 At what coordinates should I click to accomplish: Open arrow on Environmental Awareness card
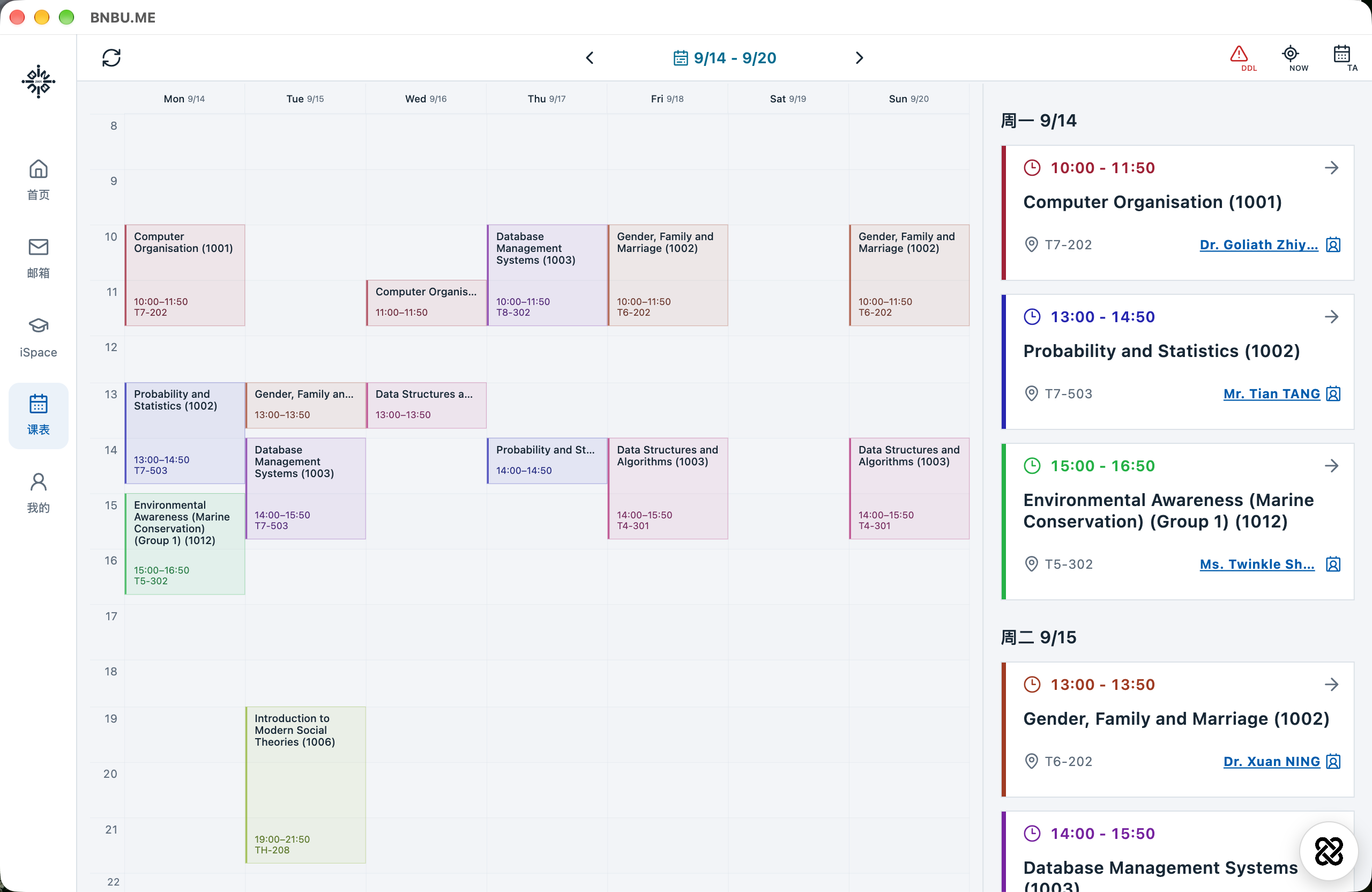coord(1331,465)
